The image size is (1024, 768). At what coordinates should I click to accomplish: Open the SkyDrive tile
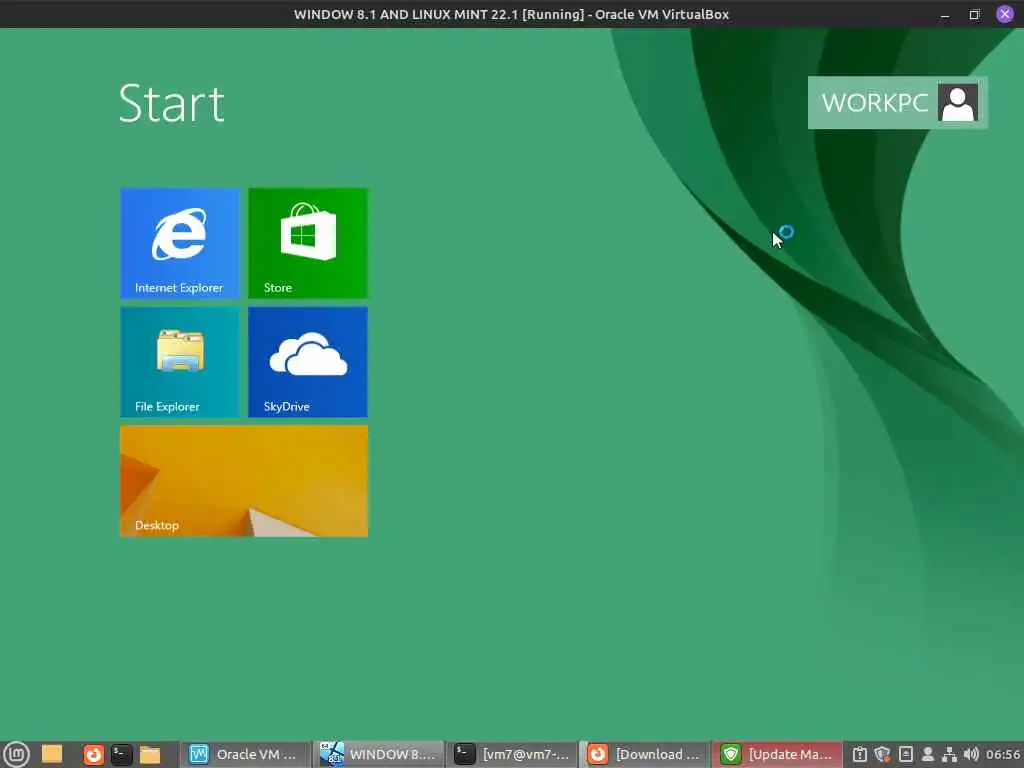point(308,362)
